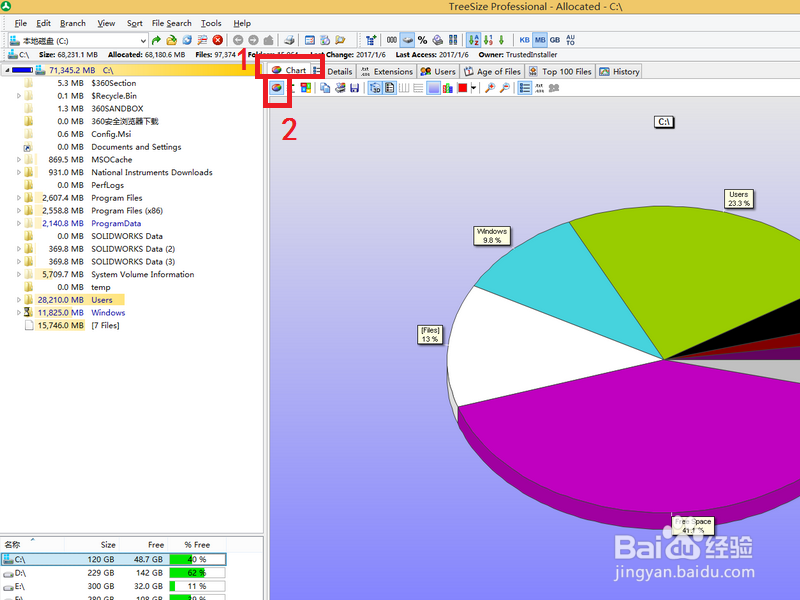
Task: Zoom in on the chart
Action: pos(490,88)
